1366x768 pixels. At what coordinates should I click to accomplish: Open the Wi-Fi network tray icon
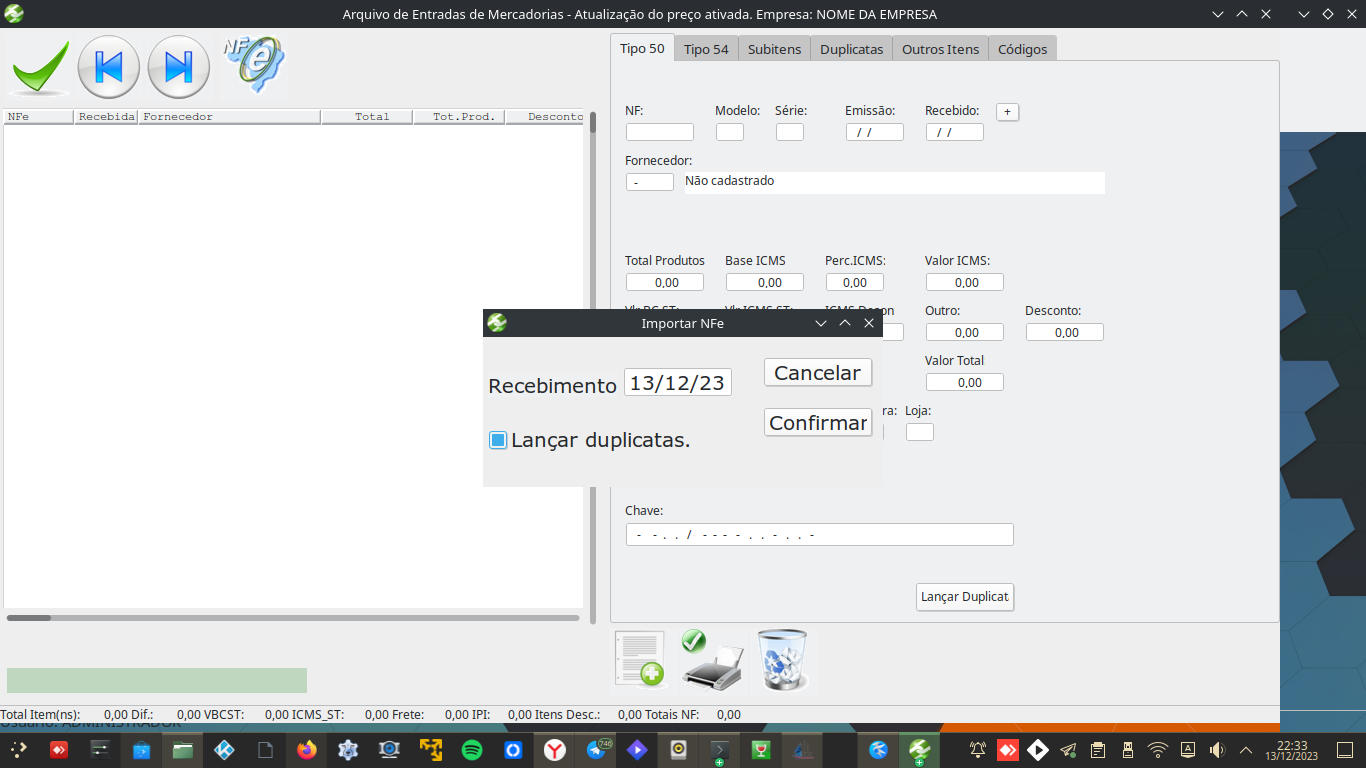[x=1157, y=749]
